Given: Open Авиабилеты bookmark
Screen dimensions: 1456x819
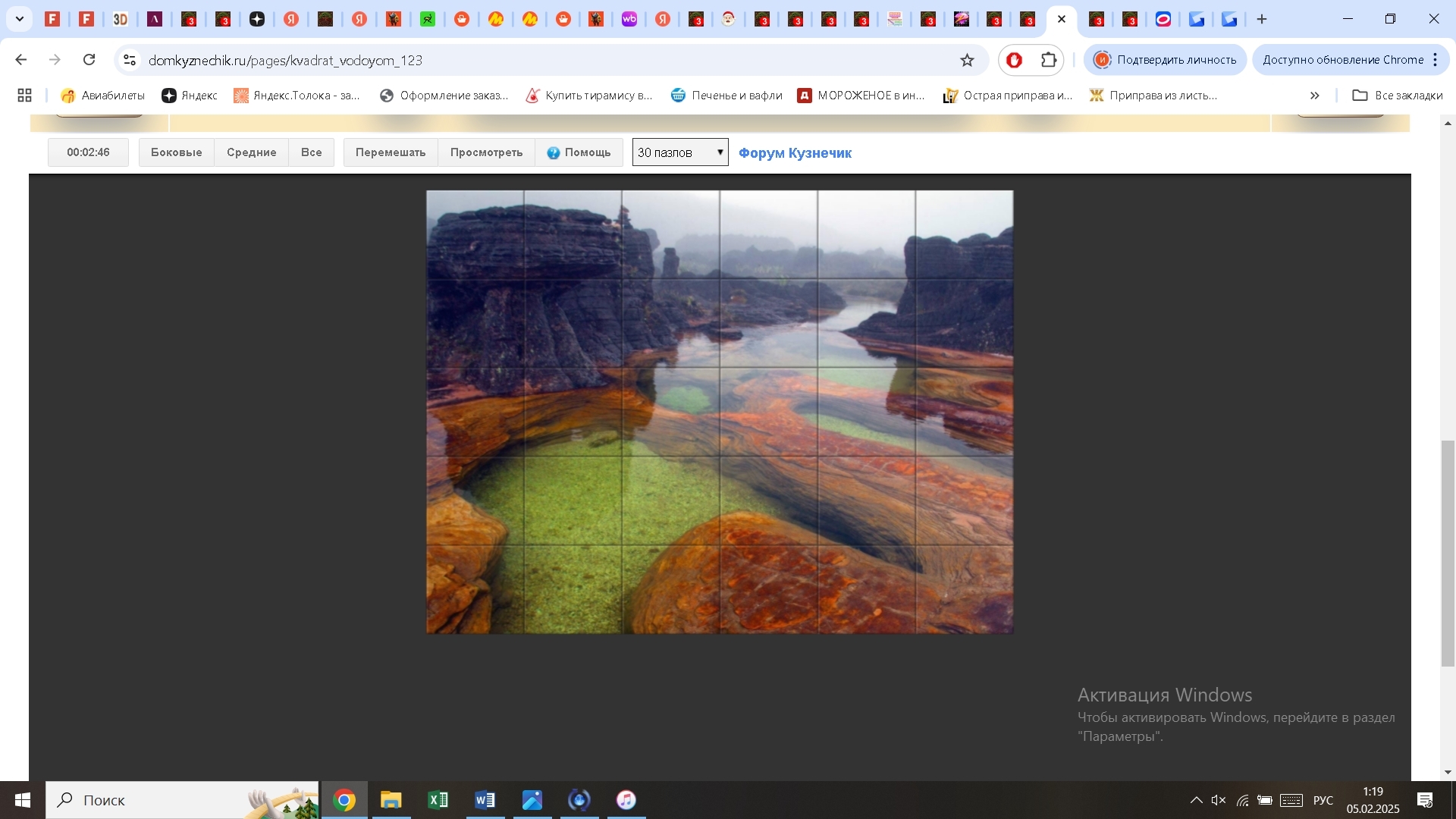Looking at the screenshot, I should pyautogui.click(x=102, y=96).
